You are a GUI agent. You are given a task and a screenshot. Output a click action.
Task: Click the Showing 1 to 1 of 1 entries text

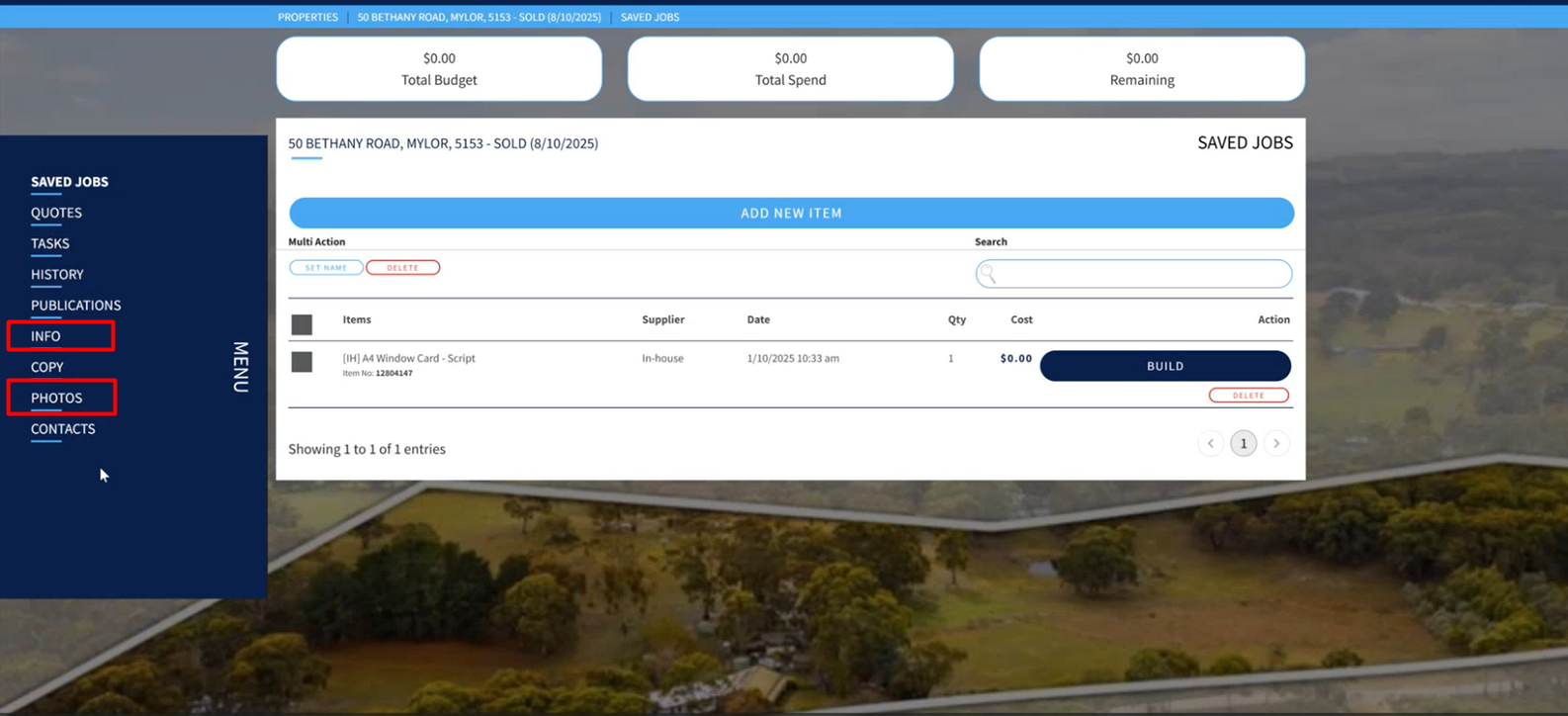[367, 449]
